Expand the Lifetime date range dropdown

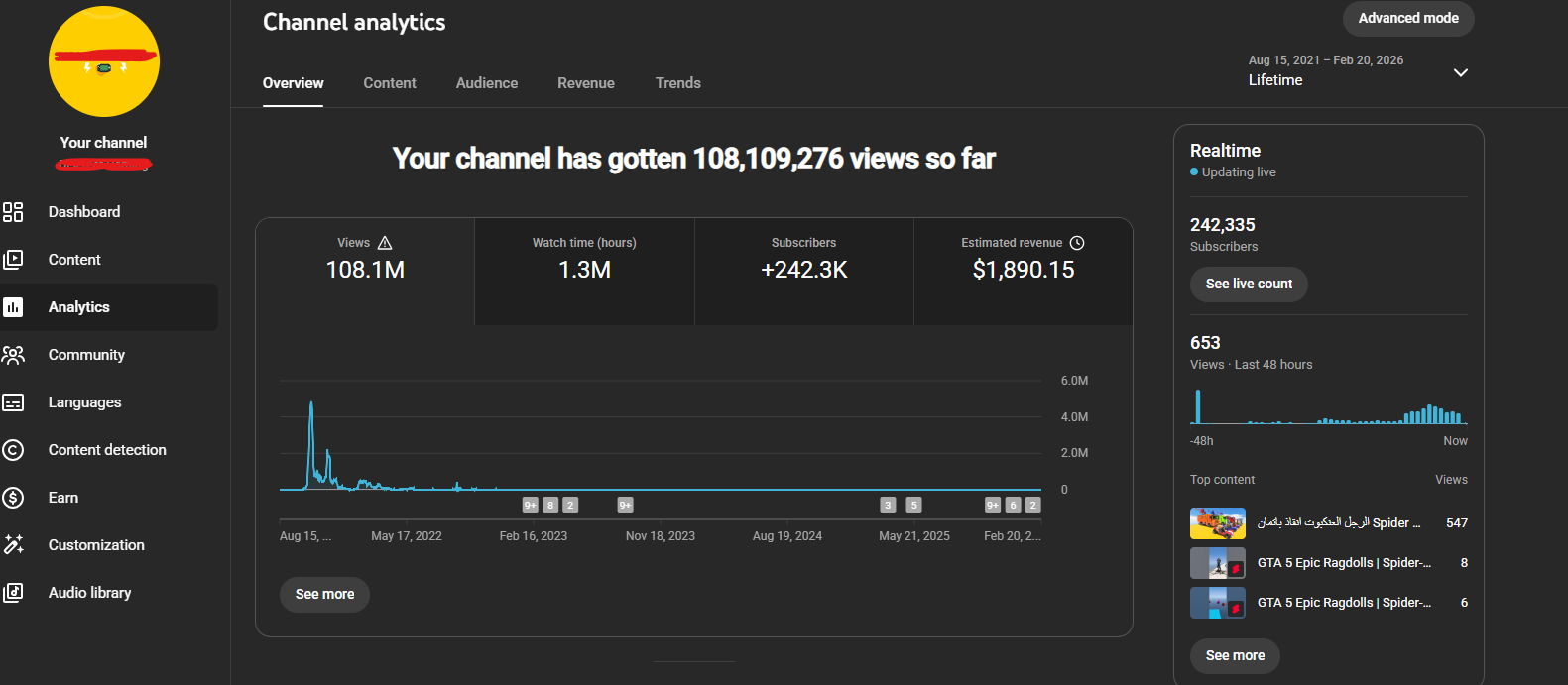1460,72
